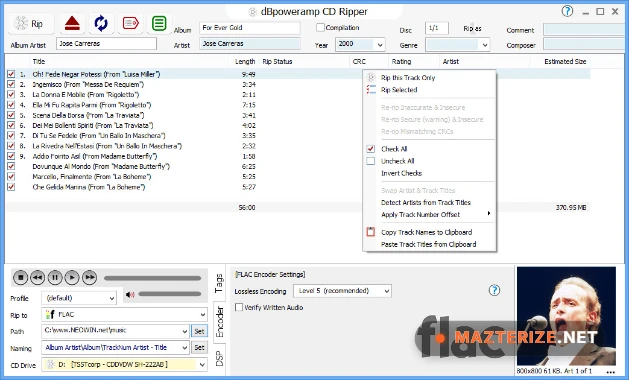Open album art options ellipsis
This screenshot has height=380, width=629.
611,372
